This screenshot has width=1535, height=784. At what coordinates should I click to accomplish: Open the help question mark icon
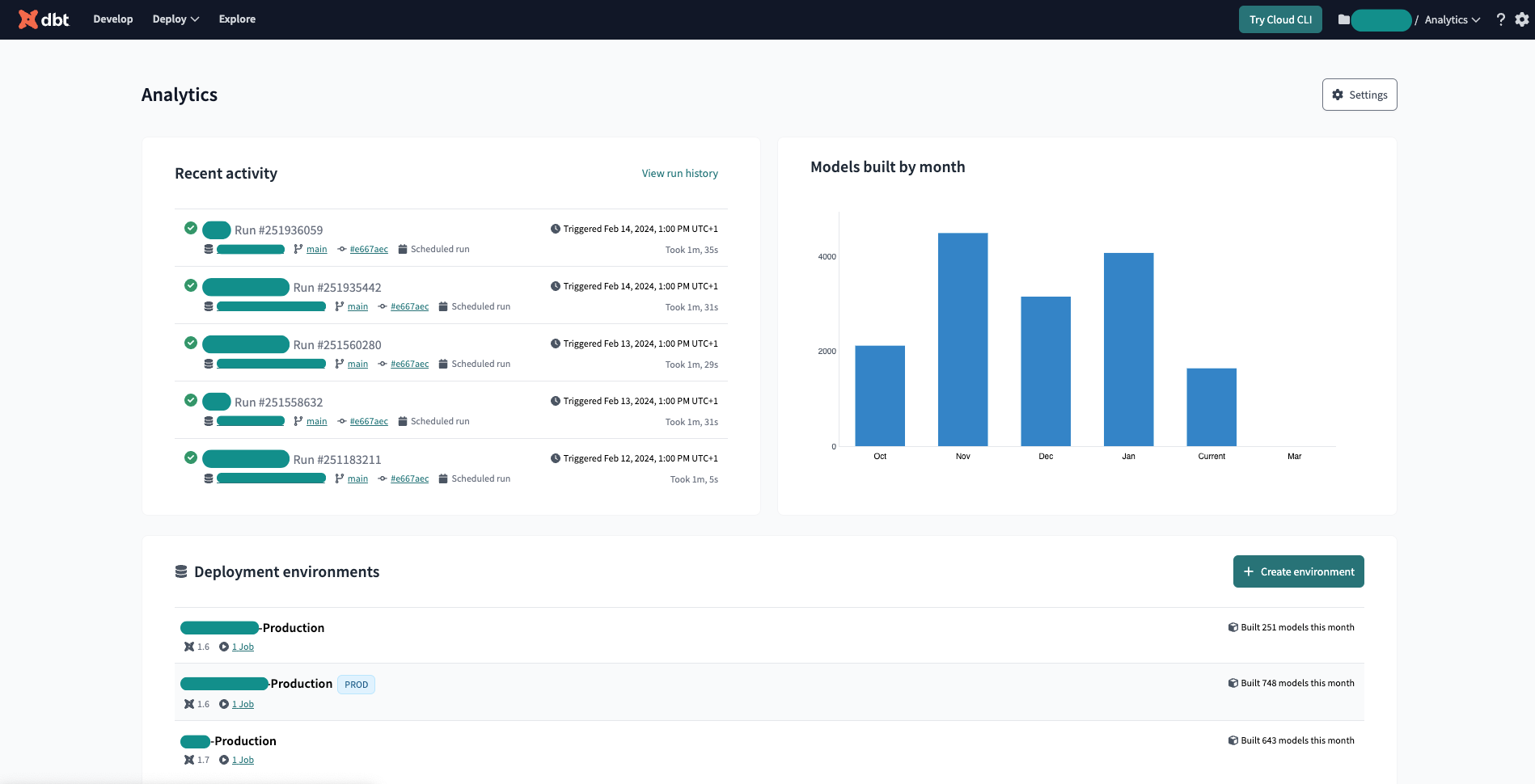1500,19
